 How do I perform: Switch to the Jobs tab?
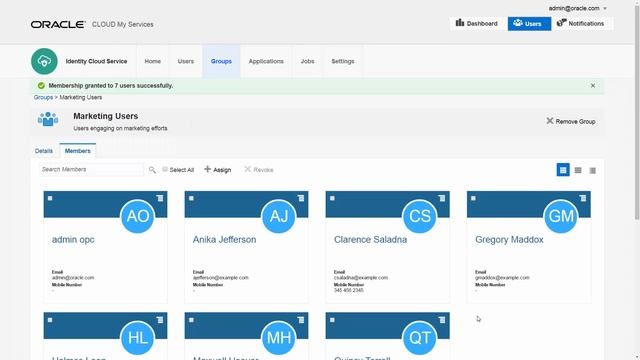(307, 61)
